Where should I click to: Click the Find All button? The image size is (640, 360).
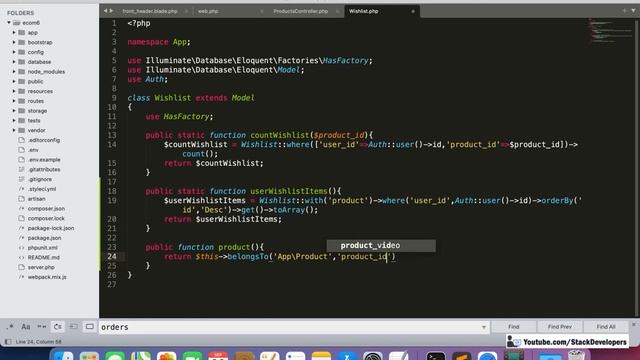(606, 327)
